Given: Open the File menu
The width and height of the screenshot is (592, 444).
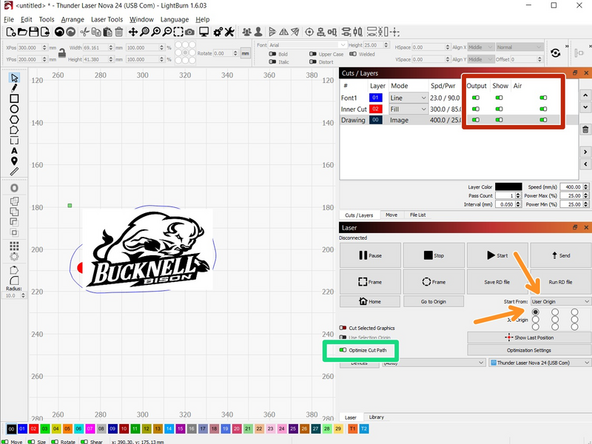Looking at the screenshot, I should click(9, 20).
